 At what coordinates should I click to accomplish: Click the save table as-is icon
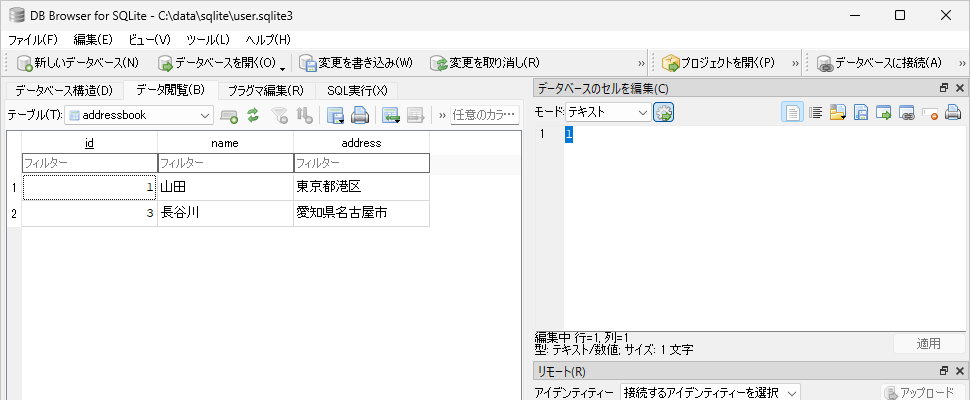[x=336, y=115]
